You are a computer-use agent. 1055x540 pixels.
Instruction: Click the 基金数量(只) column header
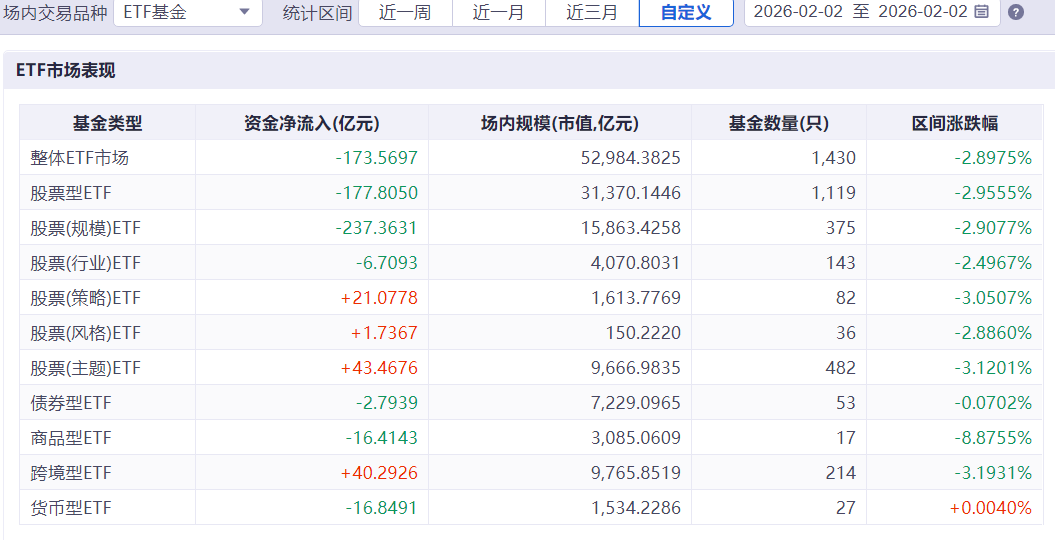point(779,123)
